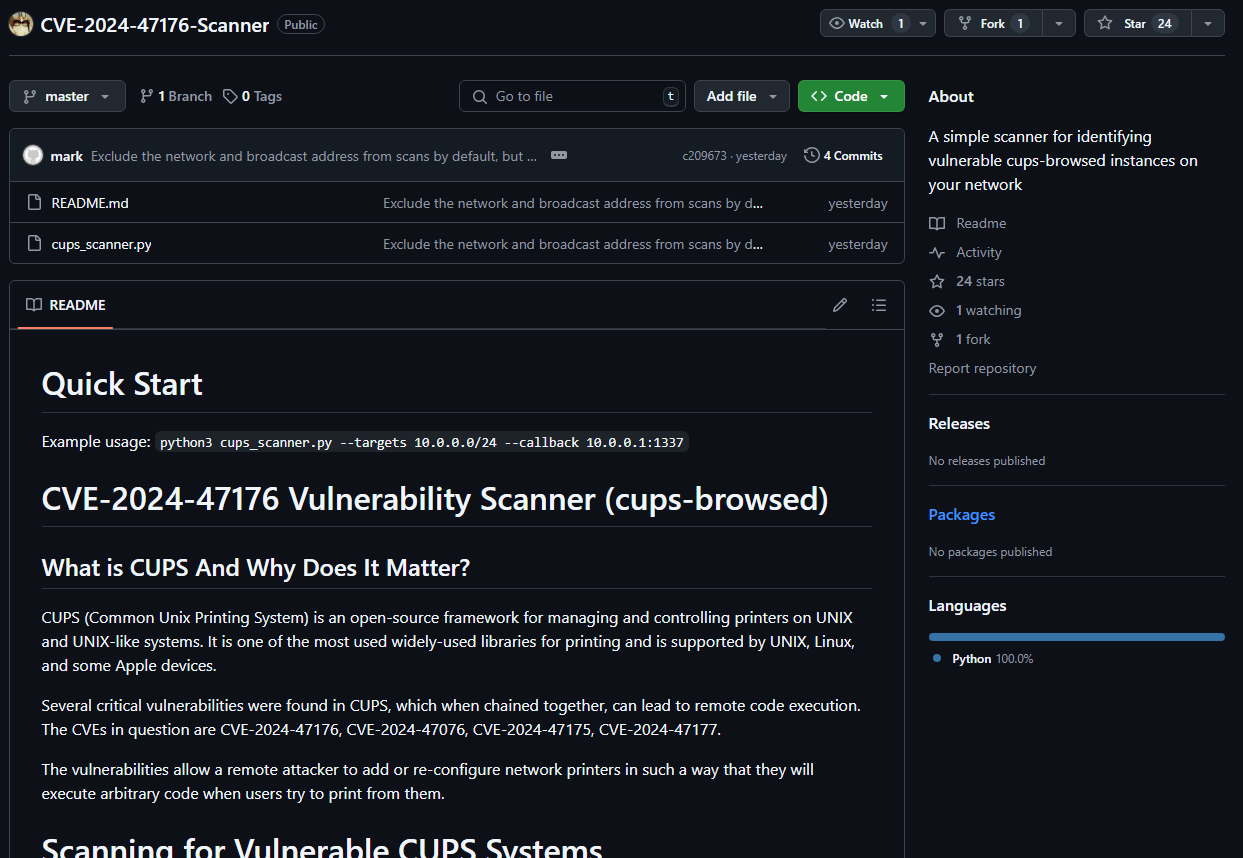Edit the README with the pencil icon
The height and width of the screenshot is (858, 1243).
pyautogui.click(x=839, y=305)
